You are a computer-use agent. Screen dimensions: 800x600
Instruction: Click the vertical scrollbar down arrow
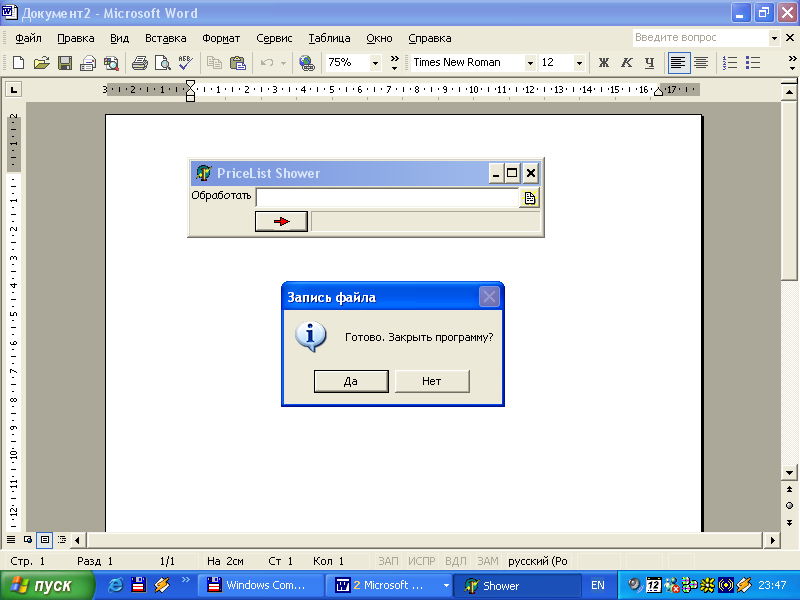(789, 472)
